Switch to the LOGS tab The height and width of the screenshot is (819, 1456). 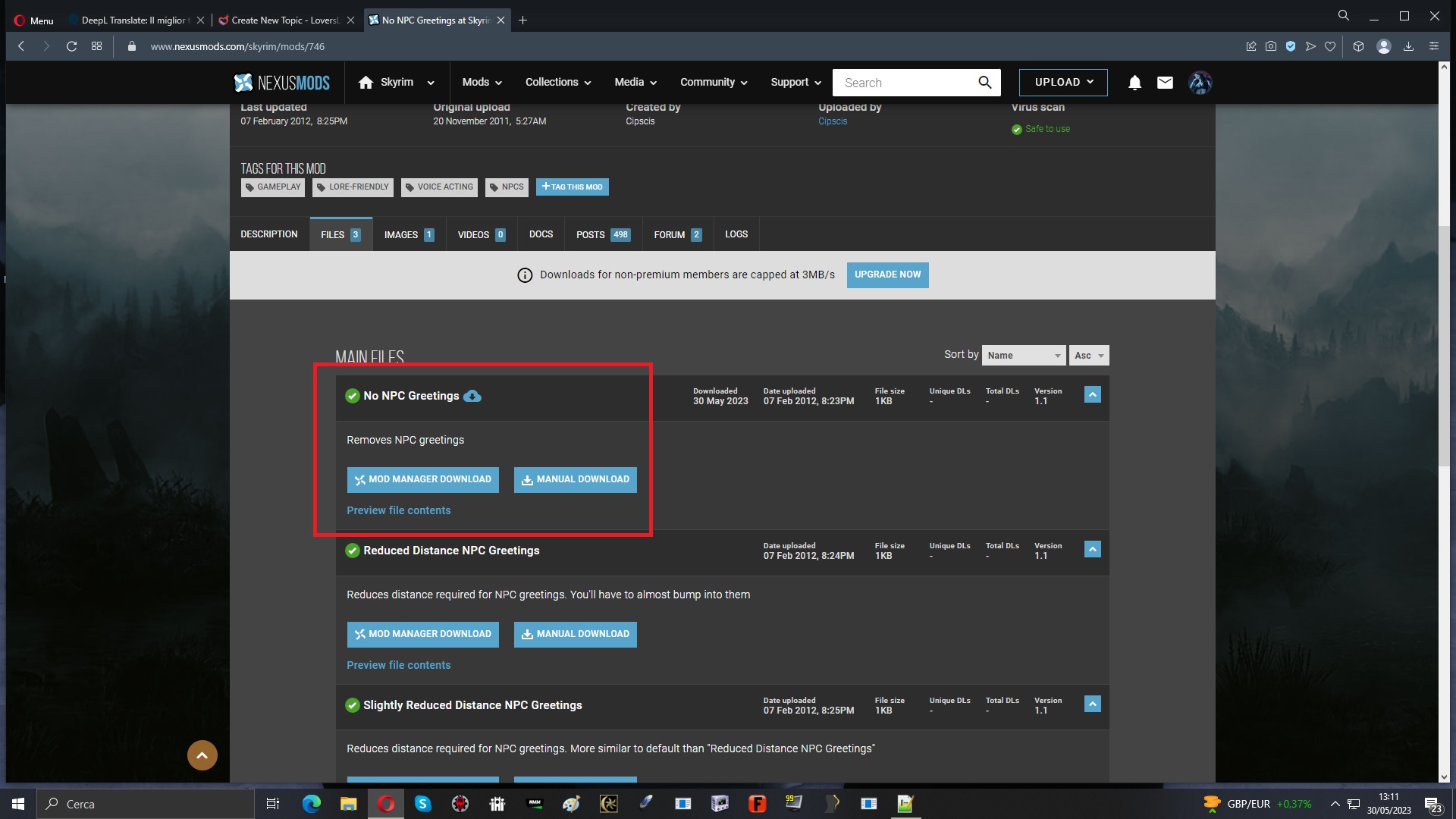(736, 234)
